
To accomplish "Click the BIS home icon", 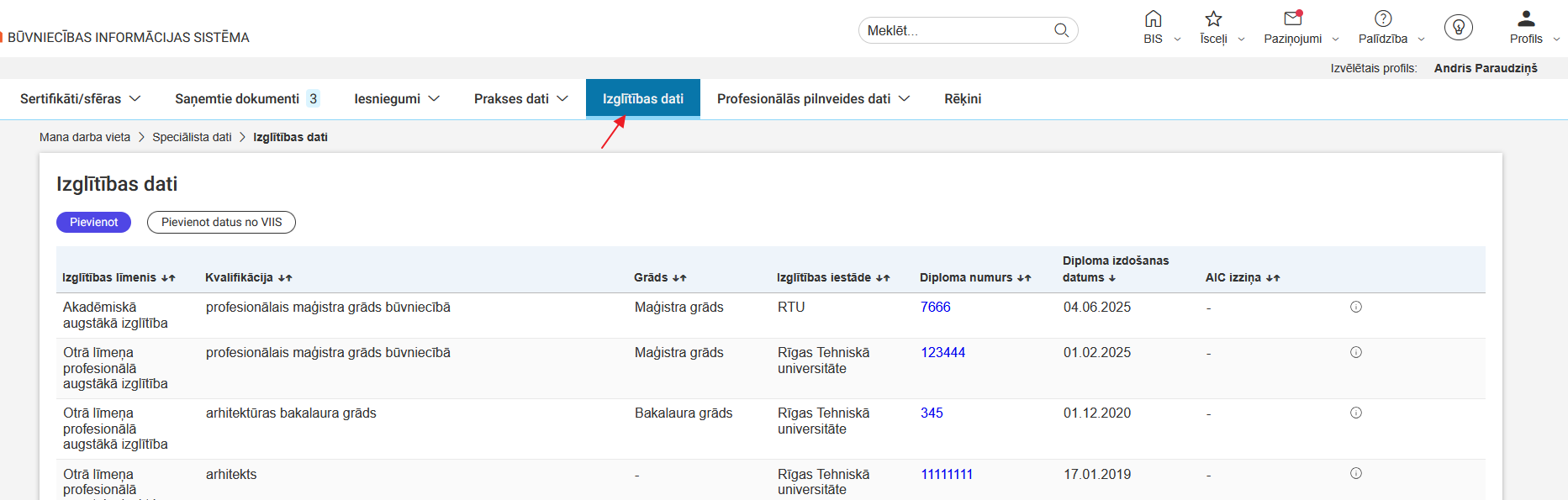I will 1153,18.
